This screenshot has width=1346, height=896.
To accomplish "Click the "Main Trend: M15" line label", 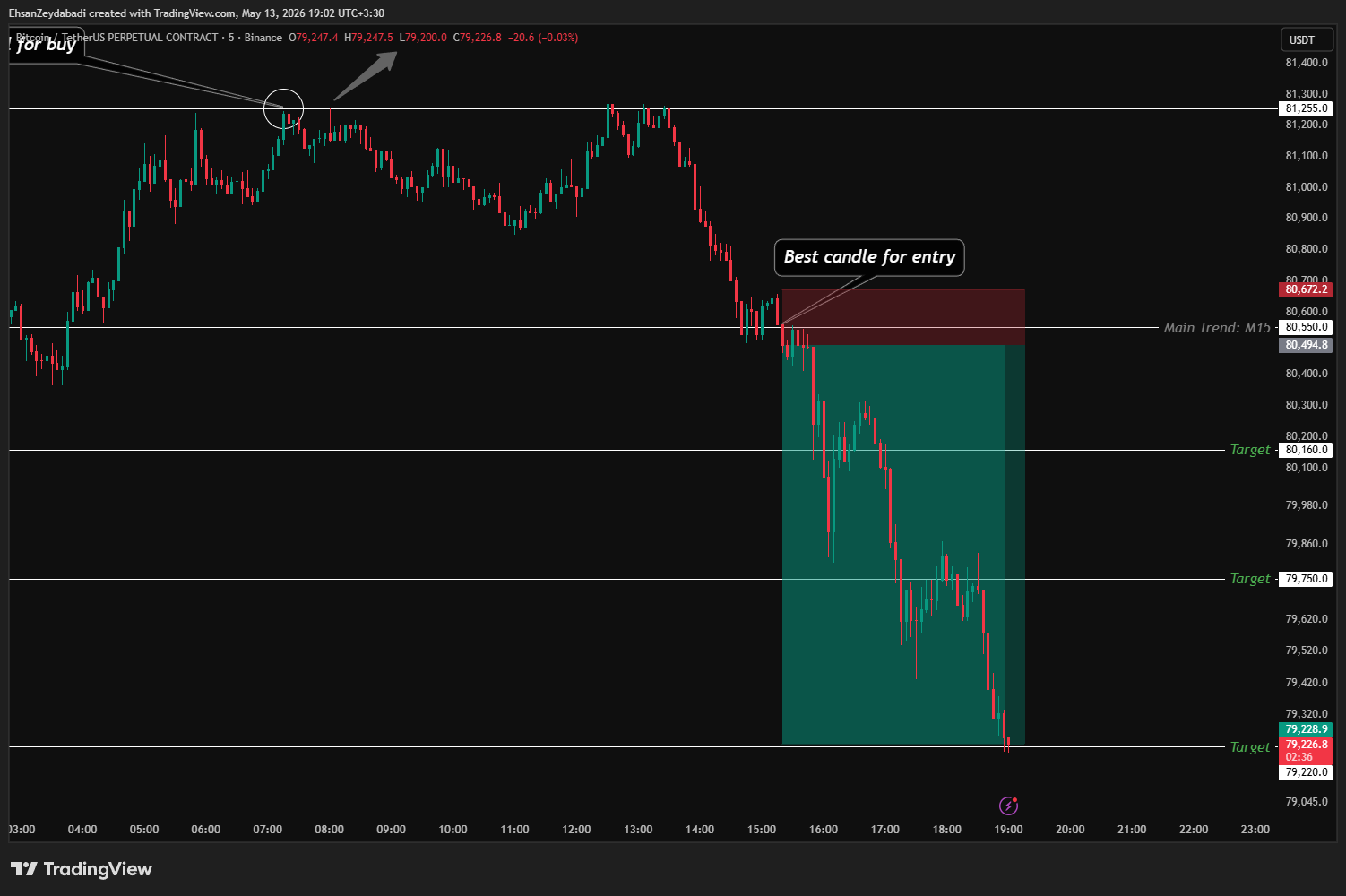I will [1217, 328].
